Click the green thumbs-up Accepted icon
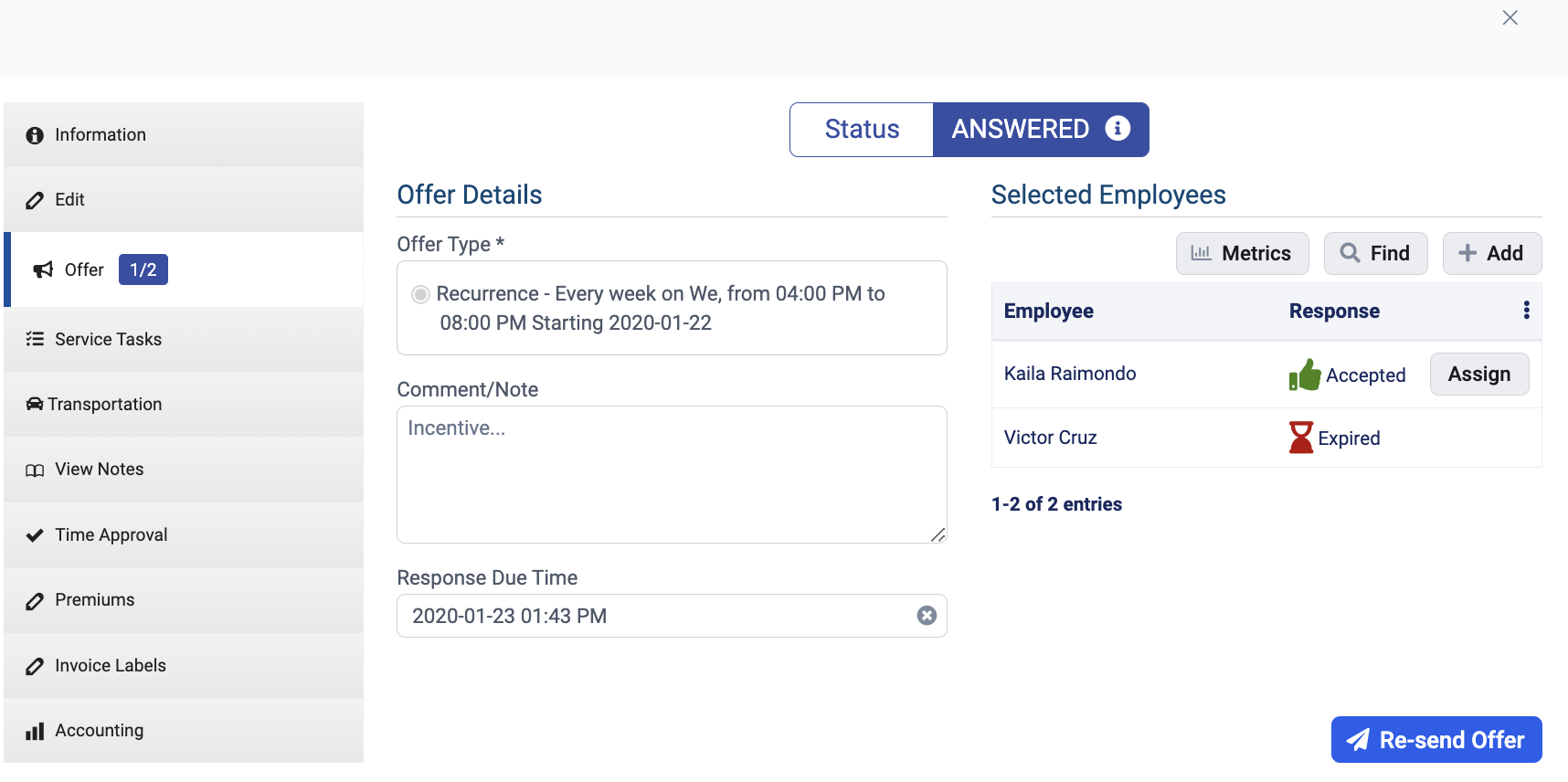The height and width of the screenshot is (782, 1568). point(1305,375)
